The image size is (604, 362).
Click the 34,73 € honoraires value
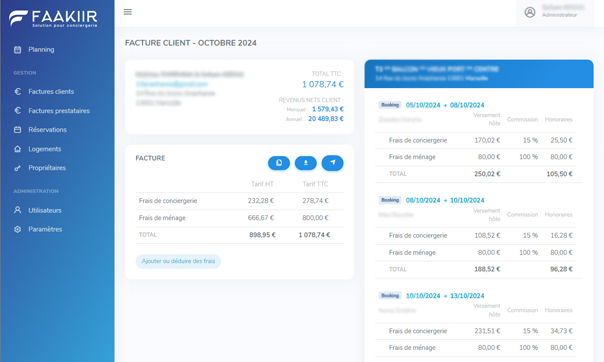click(x=562, y=331)
